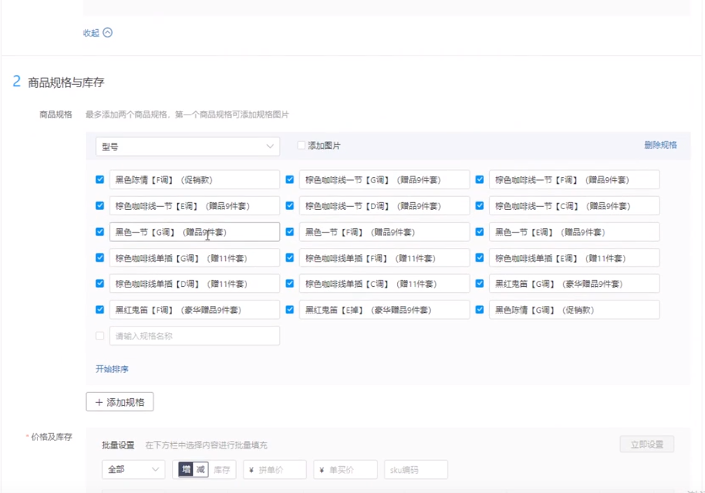
Task: Edit 黑红鬼笛【G调】(豪华赠品9件套) field
Action: pyautogui.click(x=574, y=283)
